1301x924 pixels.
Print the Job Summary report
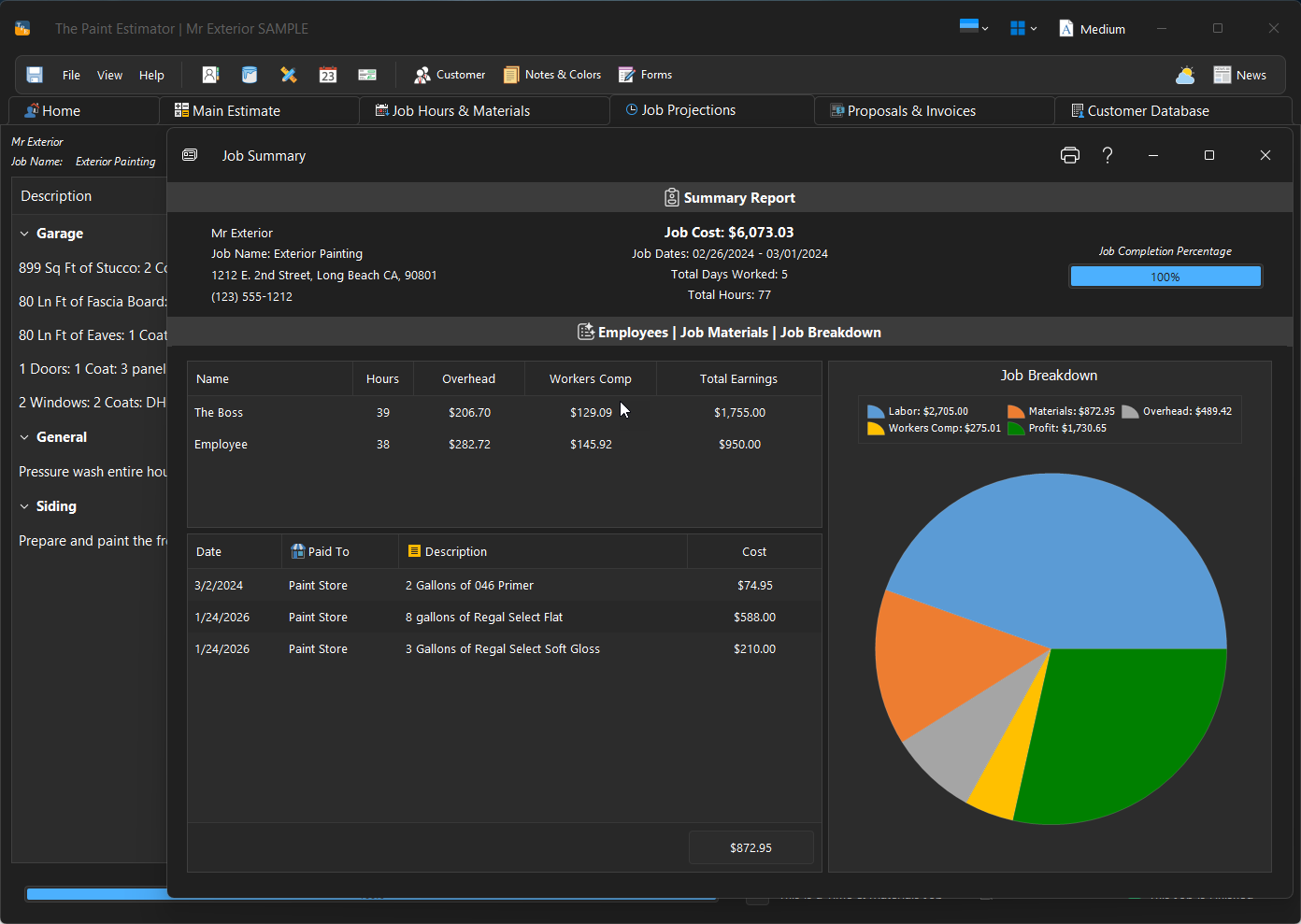pyautogui.click(x=1070, y=155)
